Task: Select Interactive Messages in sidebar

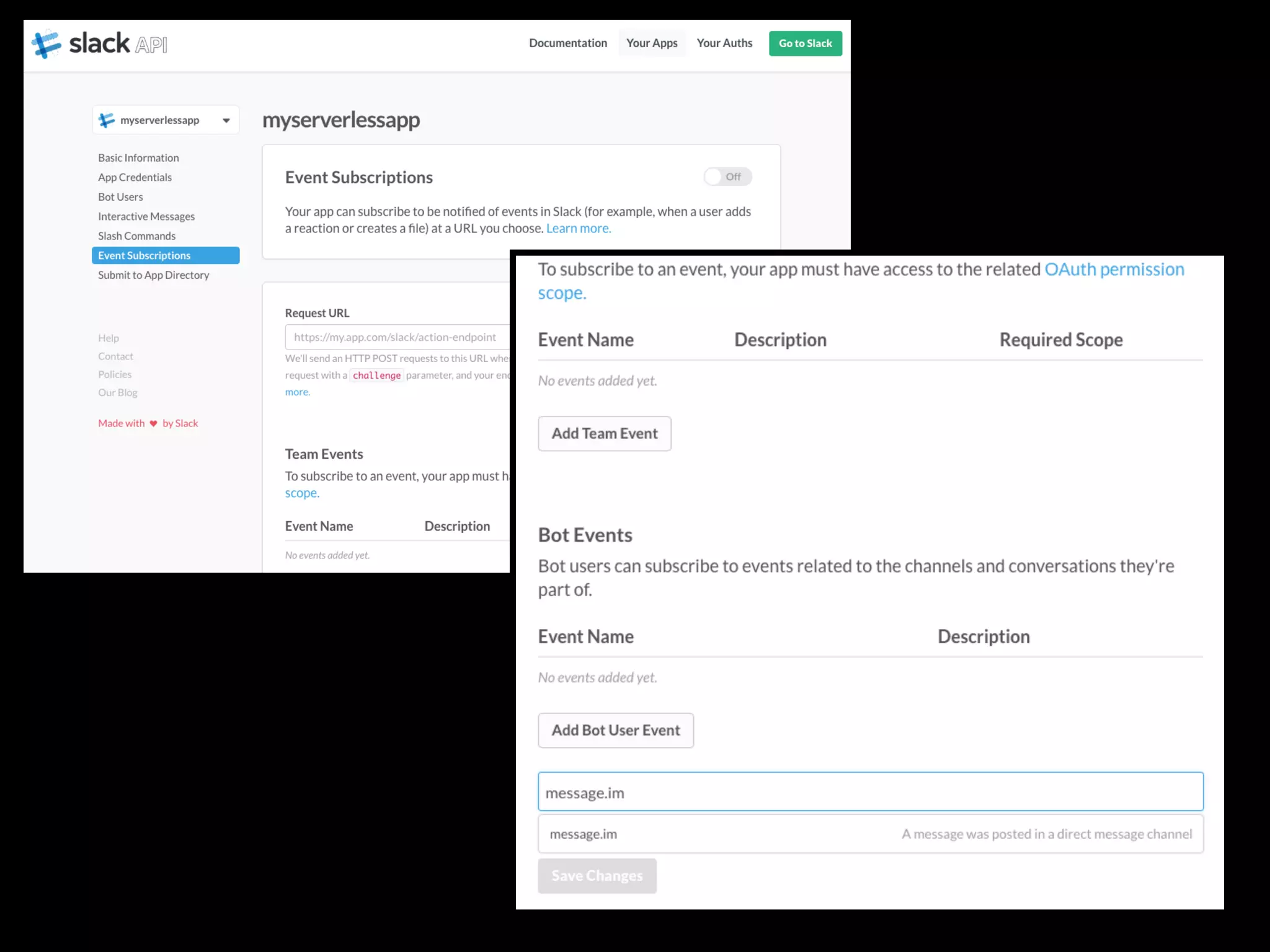Action: pyautogui.click(x=146, y=216)
